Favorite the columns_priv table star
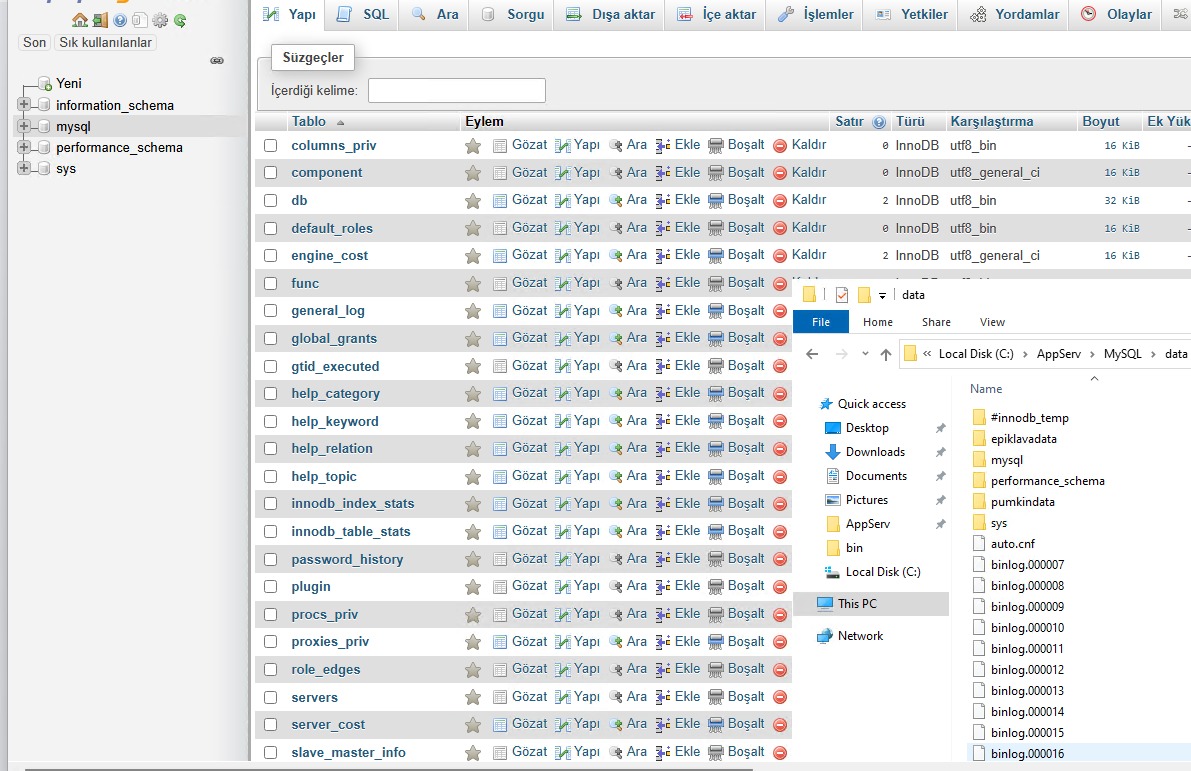The image size is (1191, 771). tap(472, 146)
